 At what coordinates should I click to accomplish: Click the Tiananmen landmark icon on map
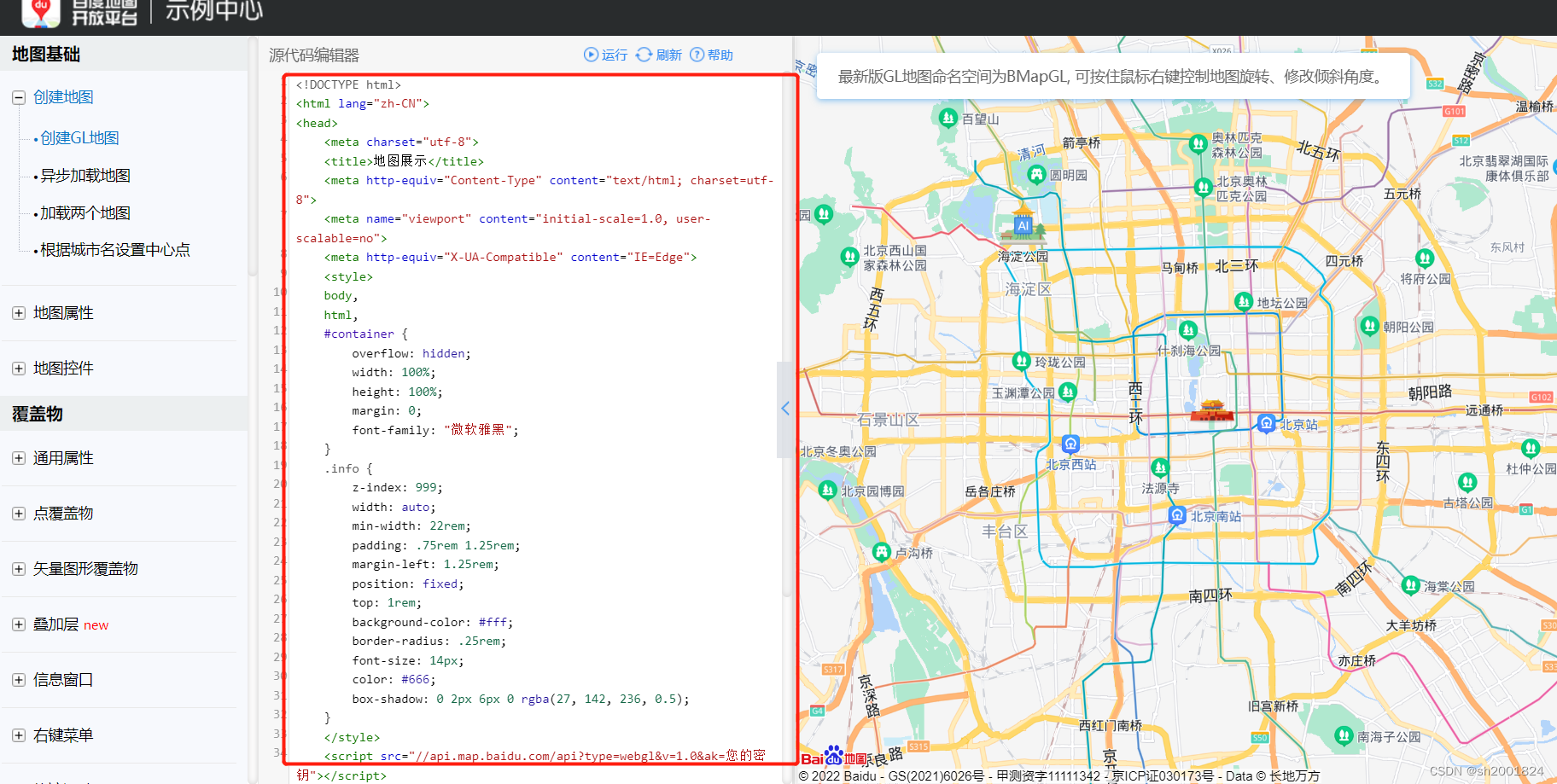1212,410
